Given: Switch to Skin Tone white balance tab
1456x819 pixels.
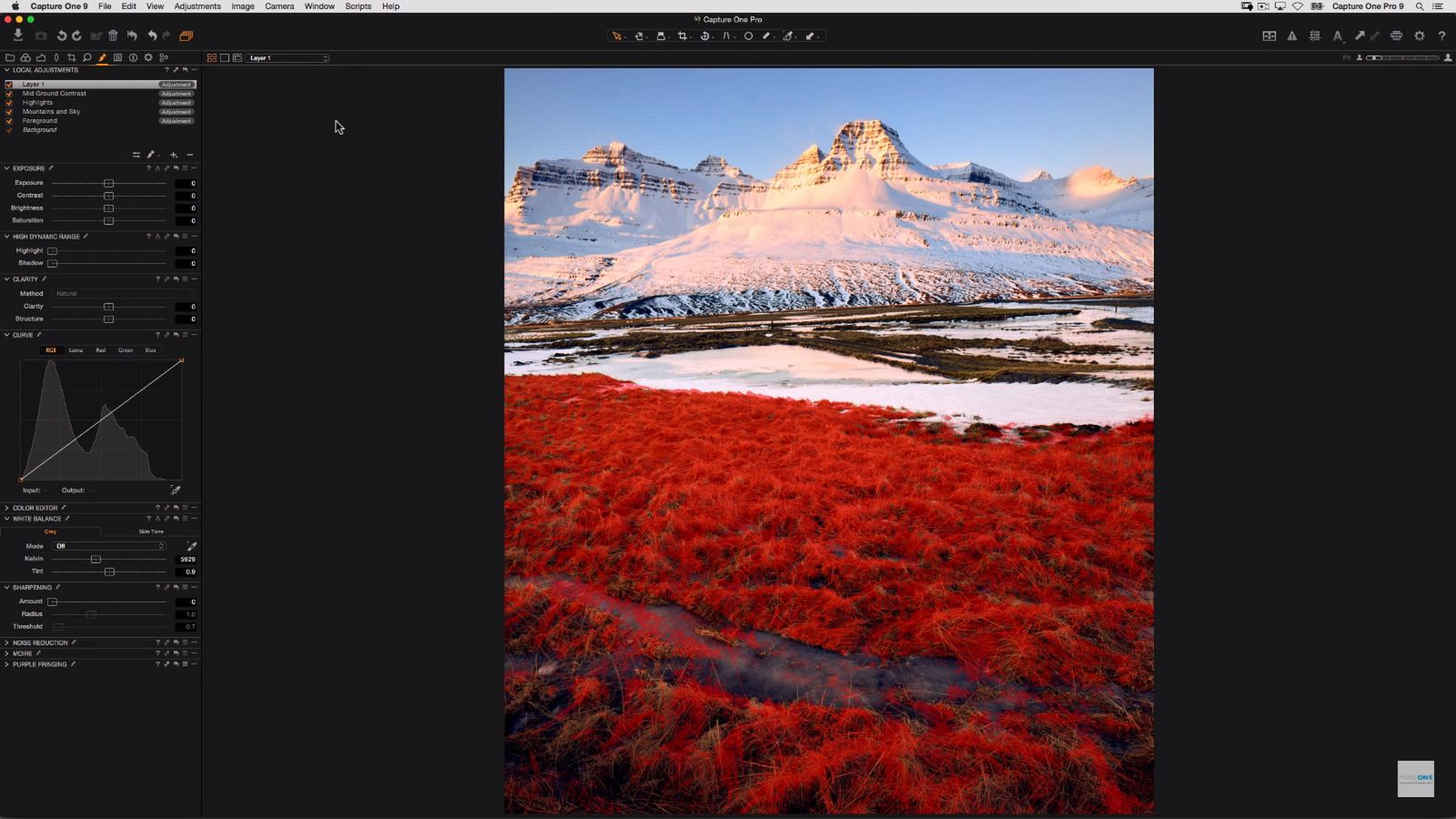Looking at the screenshot, I should (151, 531).
